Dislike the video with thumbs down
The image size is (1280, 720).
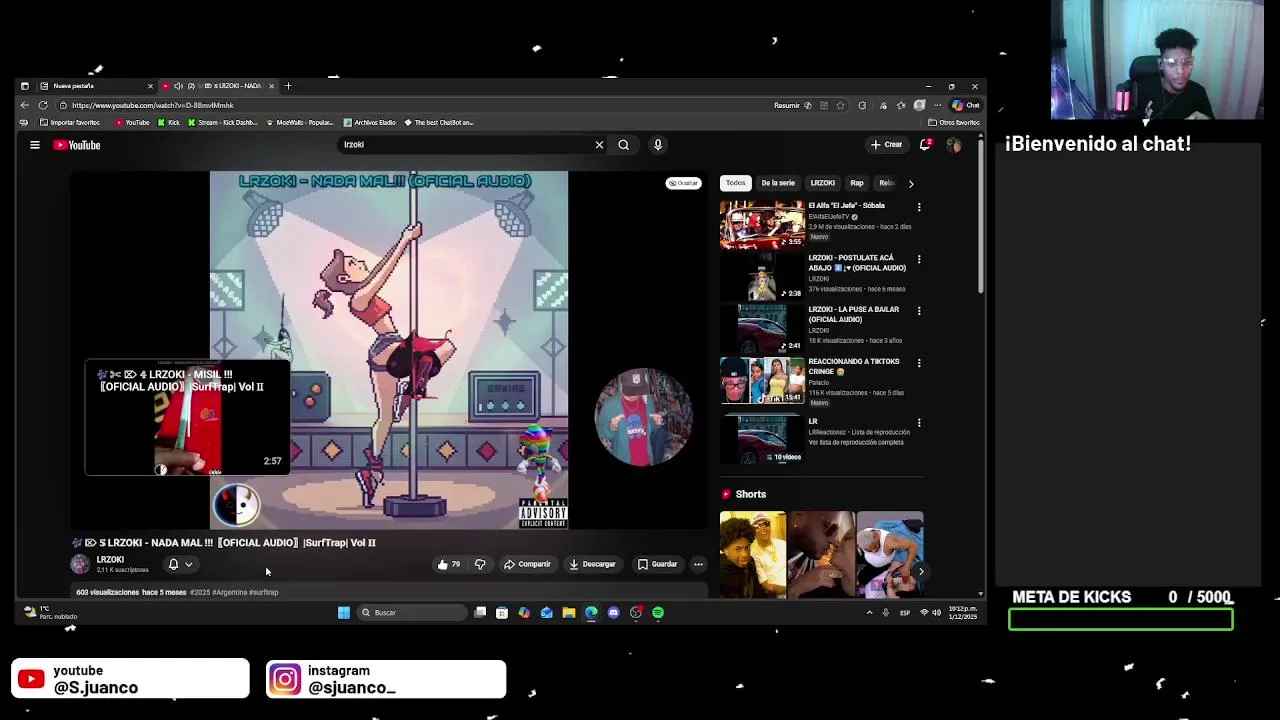480,564
